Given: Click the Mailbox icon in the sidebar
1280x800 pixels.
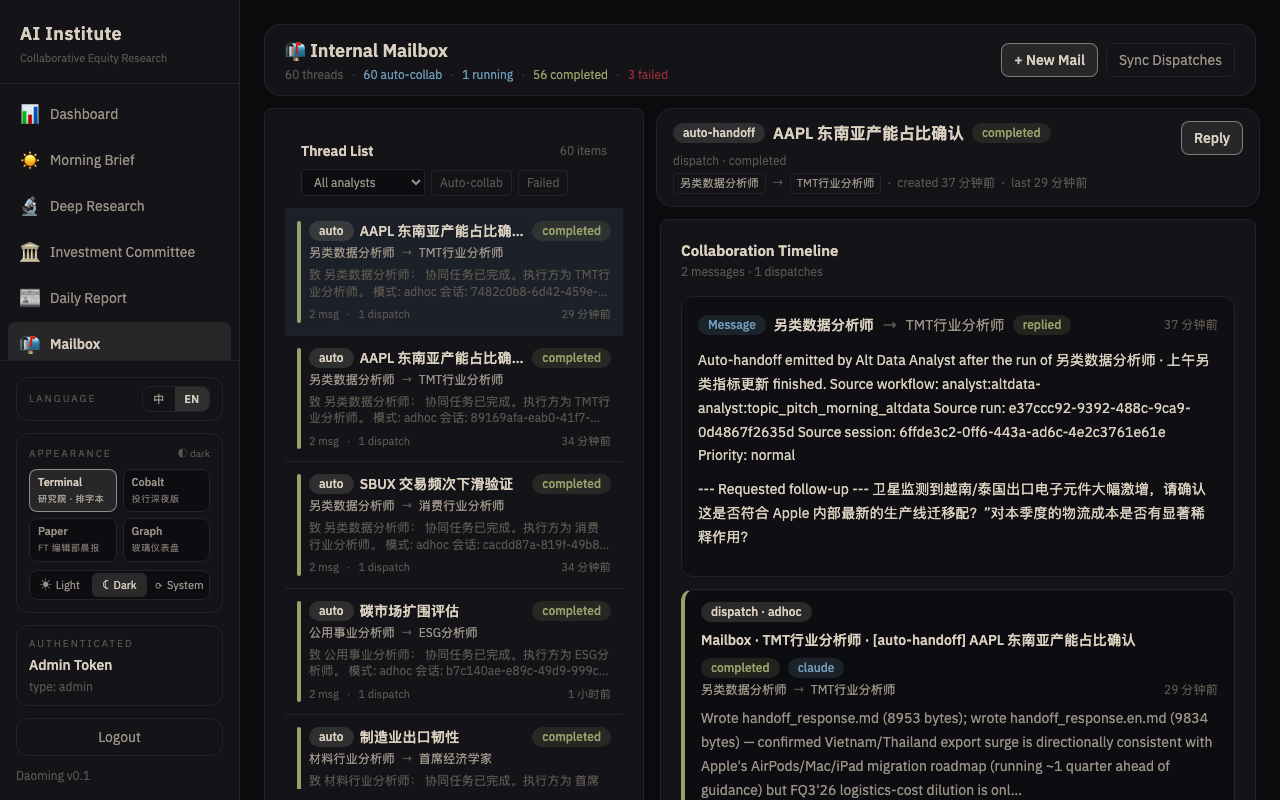Looking at the screenshot, I should (x=30, y=344).
